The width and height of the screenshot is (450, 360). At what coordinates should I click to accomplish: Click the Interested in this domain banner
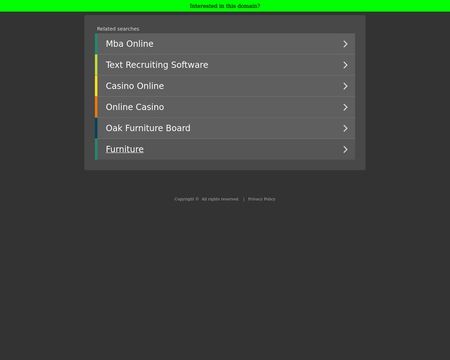click(225, 6)
